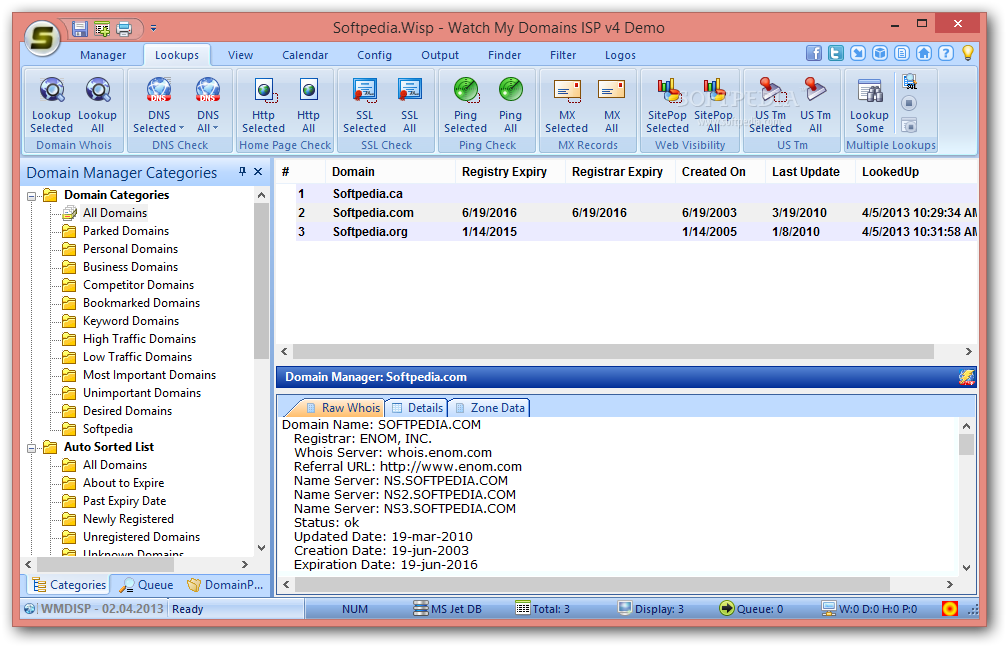Check US Tm for all
Screen dimensions: 1007x647
point(816,105)
